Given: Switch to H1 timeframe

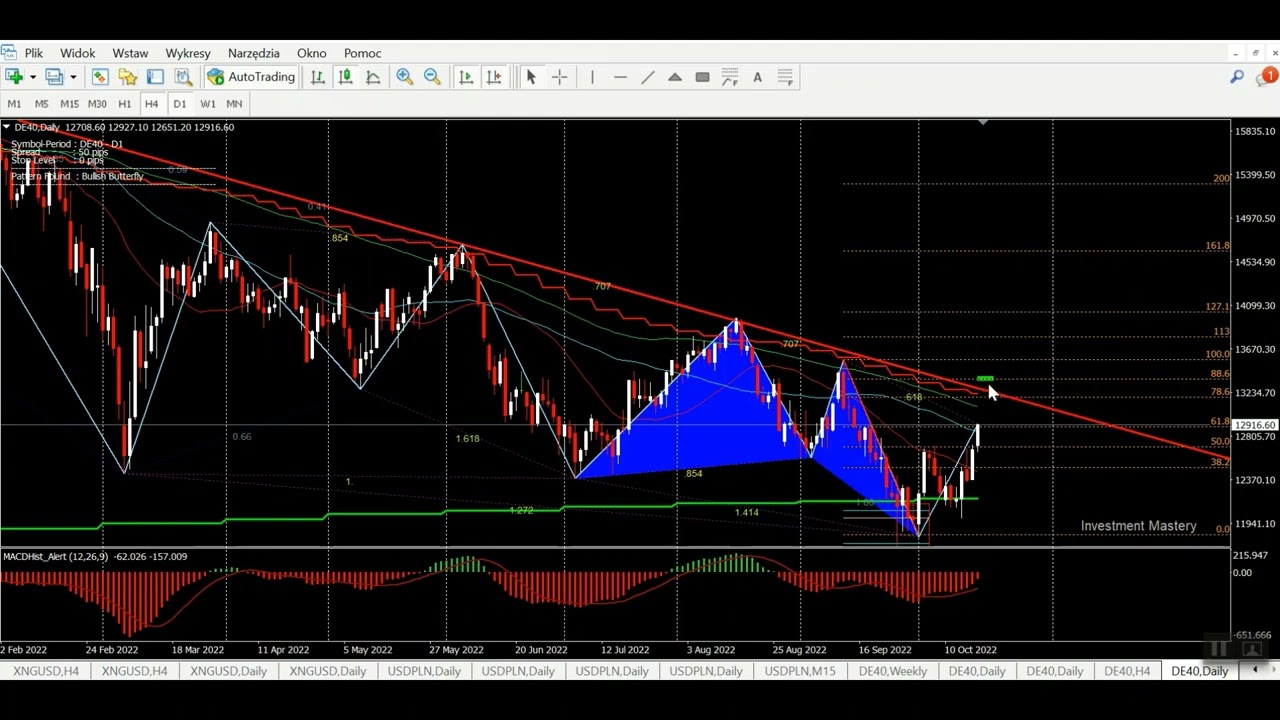Looking at the screenshot, I should click(x=124, y=104).
